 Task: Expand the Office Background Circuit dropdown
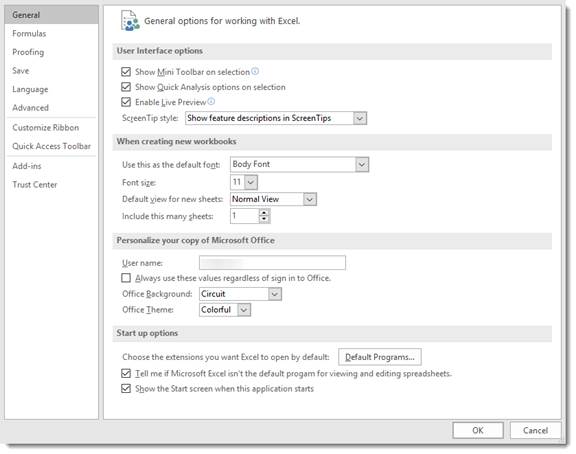pos(240,294)
